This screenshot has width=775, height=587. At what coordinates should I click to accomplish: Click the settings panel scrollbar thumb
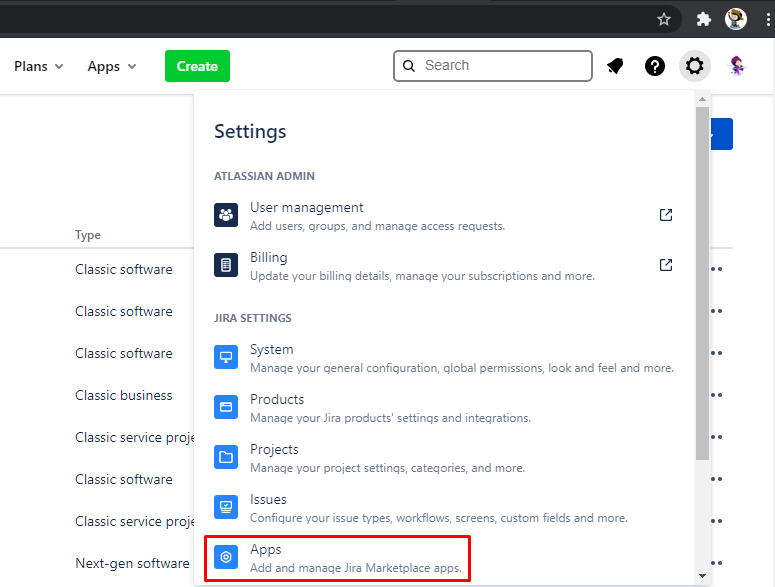(702, 283)
